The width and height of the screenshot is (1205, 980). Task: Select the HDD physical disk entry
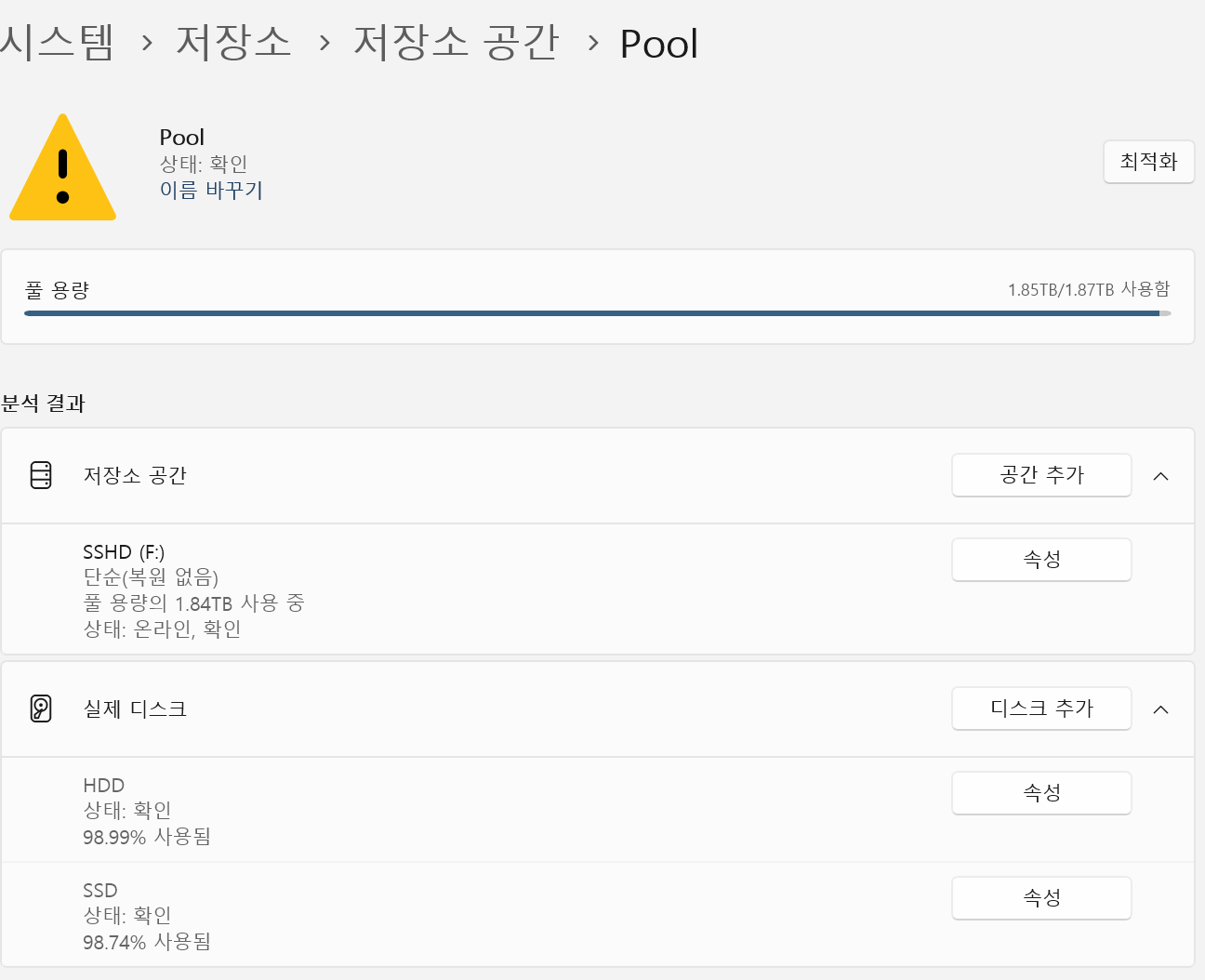598,810
